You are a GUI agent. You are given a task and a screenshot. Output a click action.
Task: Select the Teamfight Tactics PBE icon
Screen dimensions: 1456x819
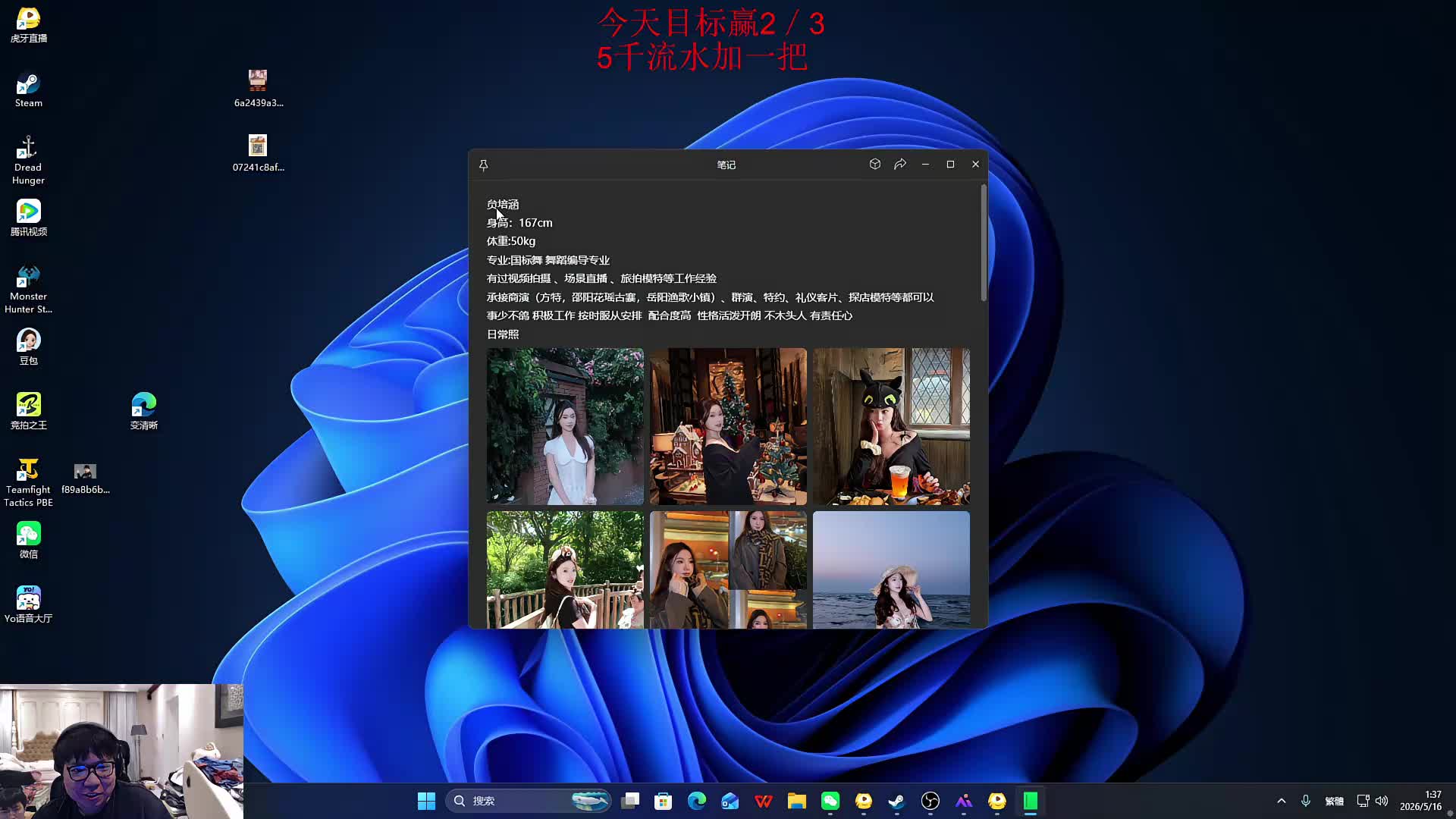click(29, 483)
